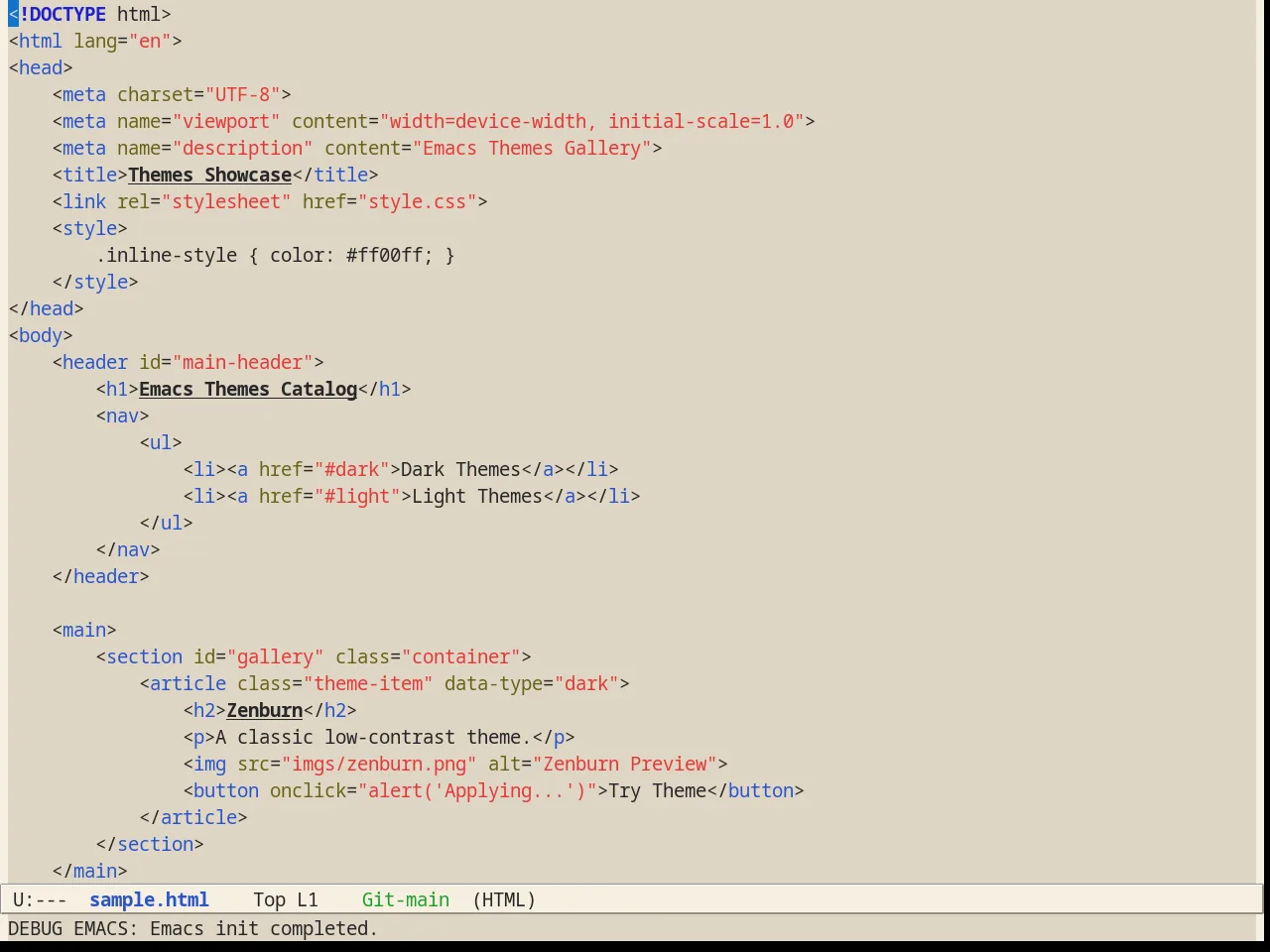
Task: Click the 'Try Theme' button label text
Action: [x=657, y=790]
